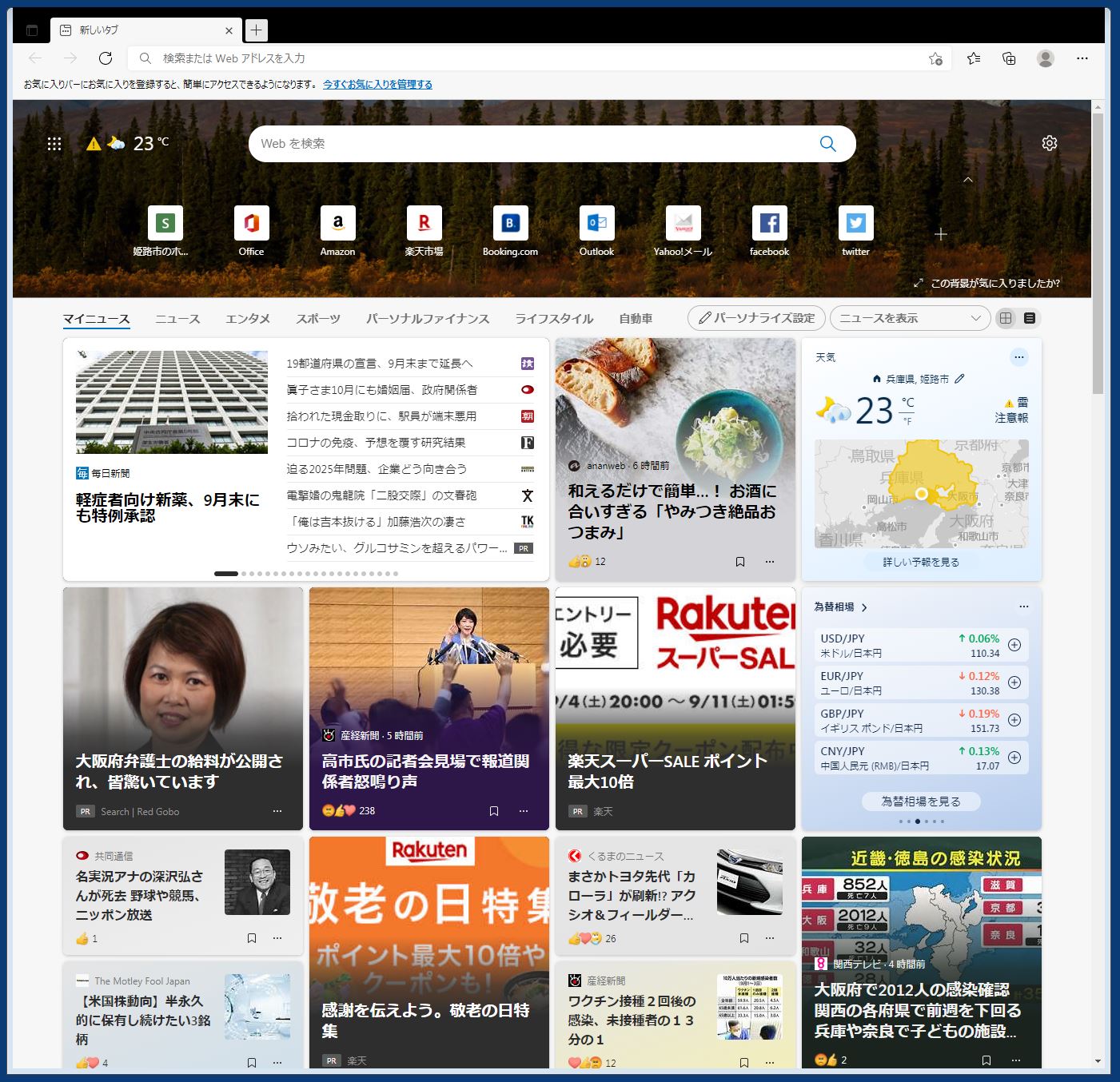Add a new quick link site
1120x1082 pixels.
tap(941, 234)
